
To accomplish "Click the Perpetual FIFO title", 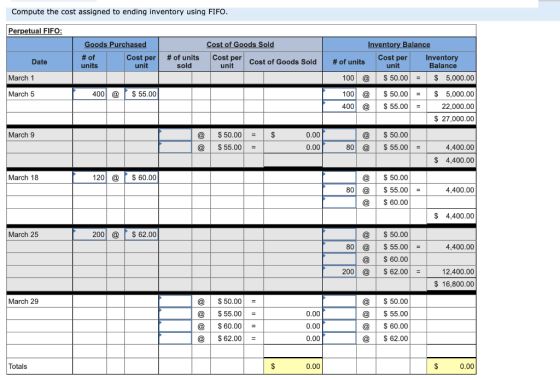I will pyautogui.click(x=35, y=31).
